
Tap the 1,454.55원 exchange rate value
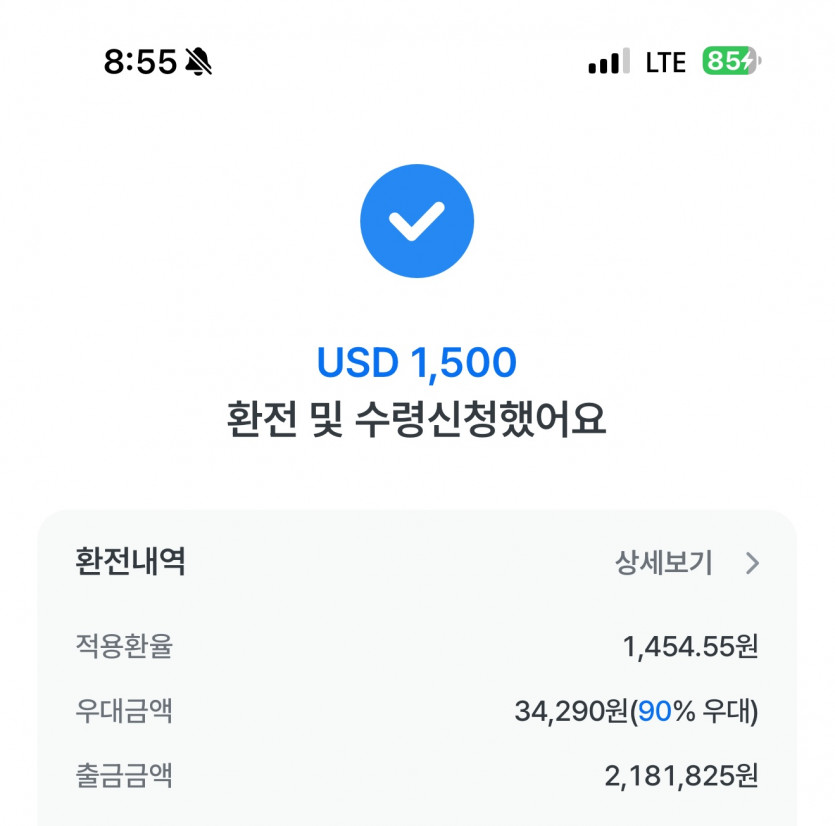[x=690, y=647]
